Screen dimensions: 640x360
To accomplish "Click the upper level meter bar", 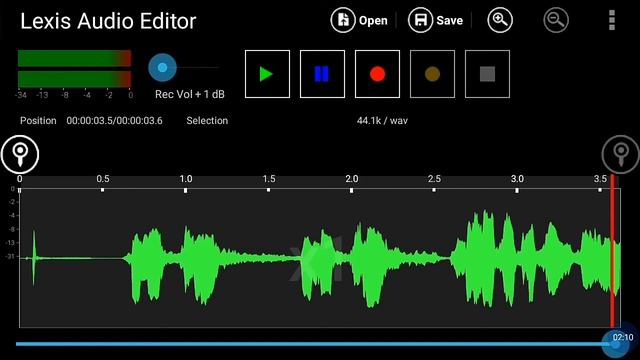I will [74, 58].
